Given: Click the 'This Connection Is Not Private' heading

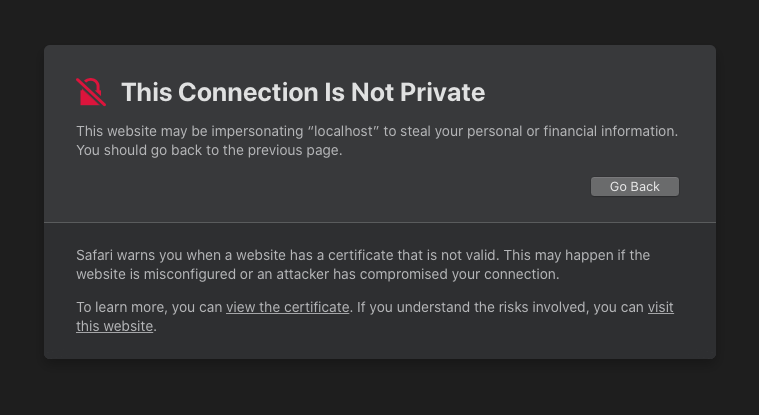Looking at the screenshot, I should pyautogui.click(x=303, y=93).
